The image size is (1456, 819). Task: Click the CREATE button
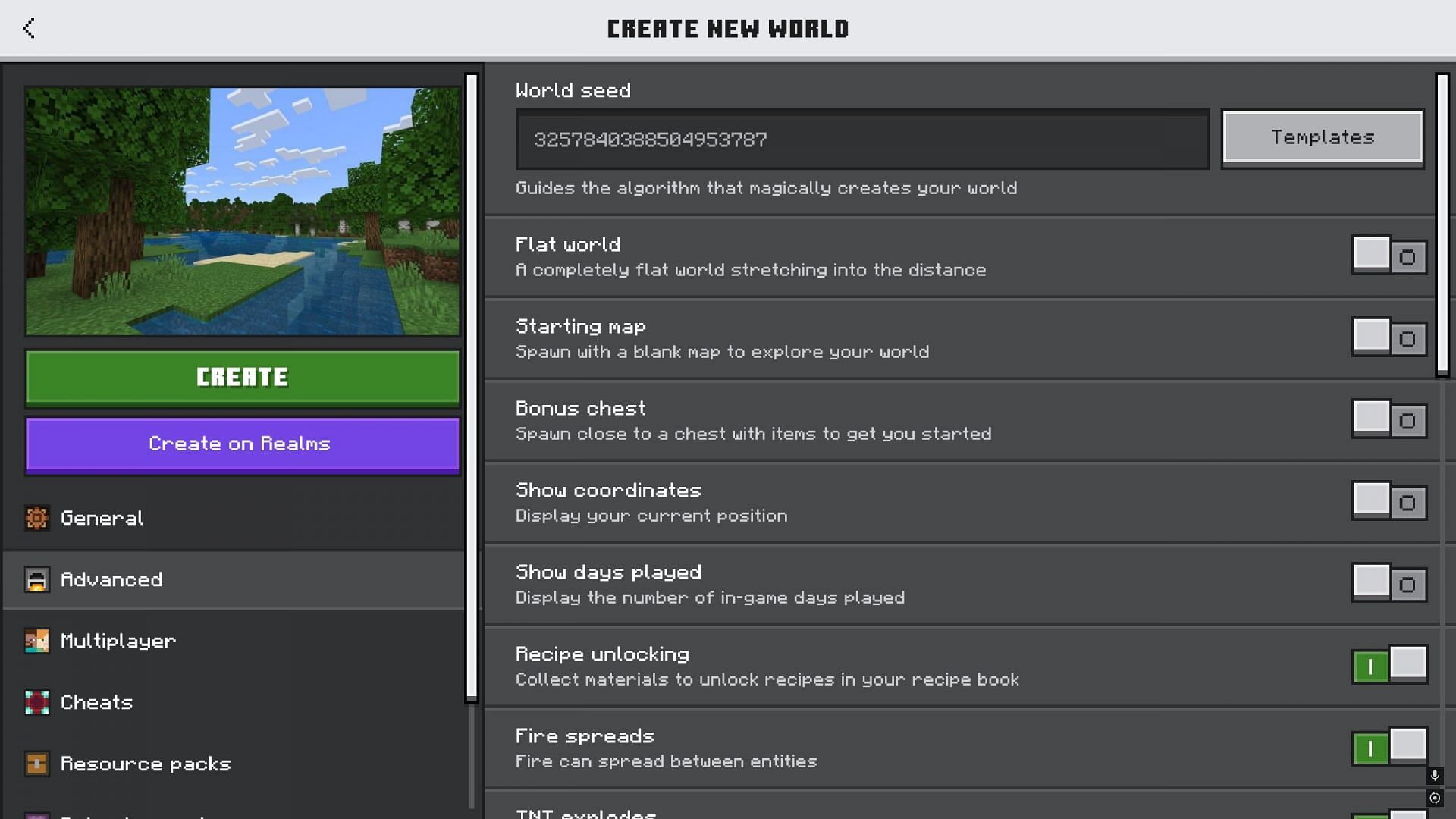(242, 377)
